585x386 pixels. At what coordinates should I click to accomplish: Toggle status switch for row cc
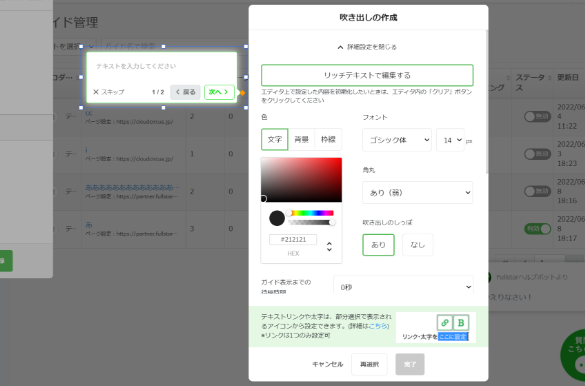[x=537, y=117]
